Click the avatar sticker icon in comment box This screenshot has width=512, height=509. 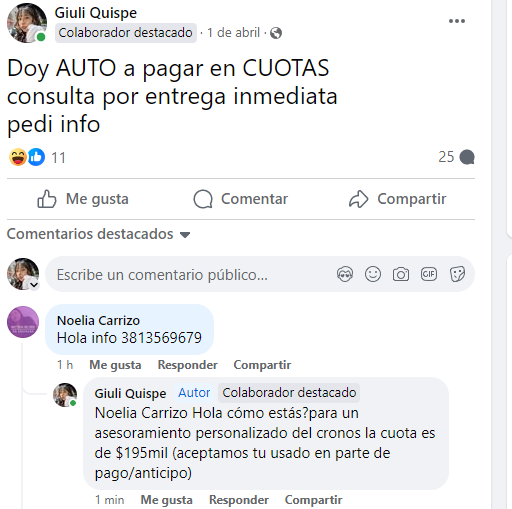(x=345, y=275)
